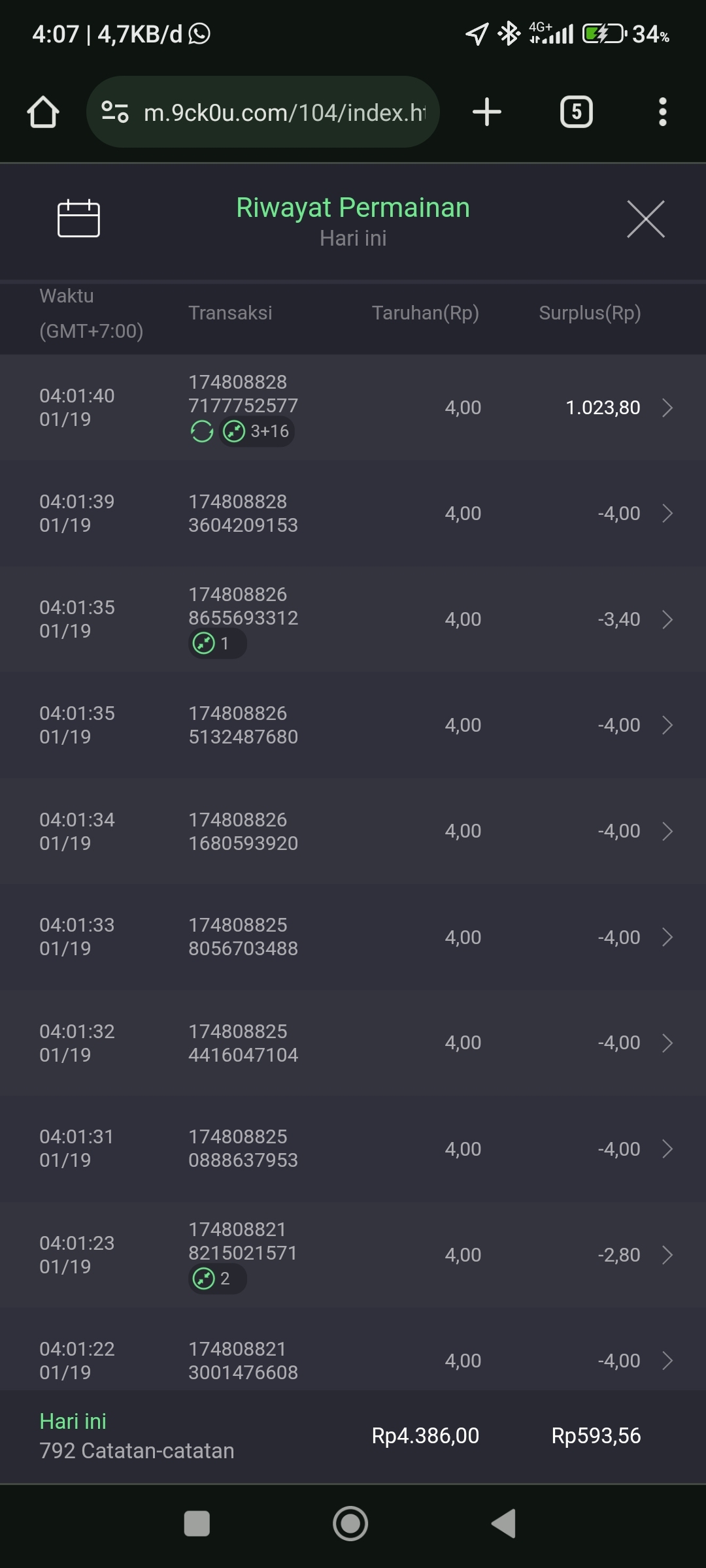
Task: Open the tab switcher showing 5
Action: pyautogui.click(x=576, y=112)
